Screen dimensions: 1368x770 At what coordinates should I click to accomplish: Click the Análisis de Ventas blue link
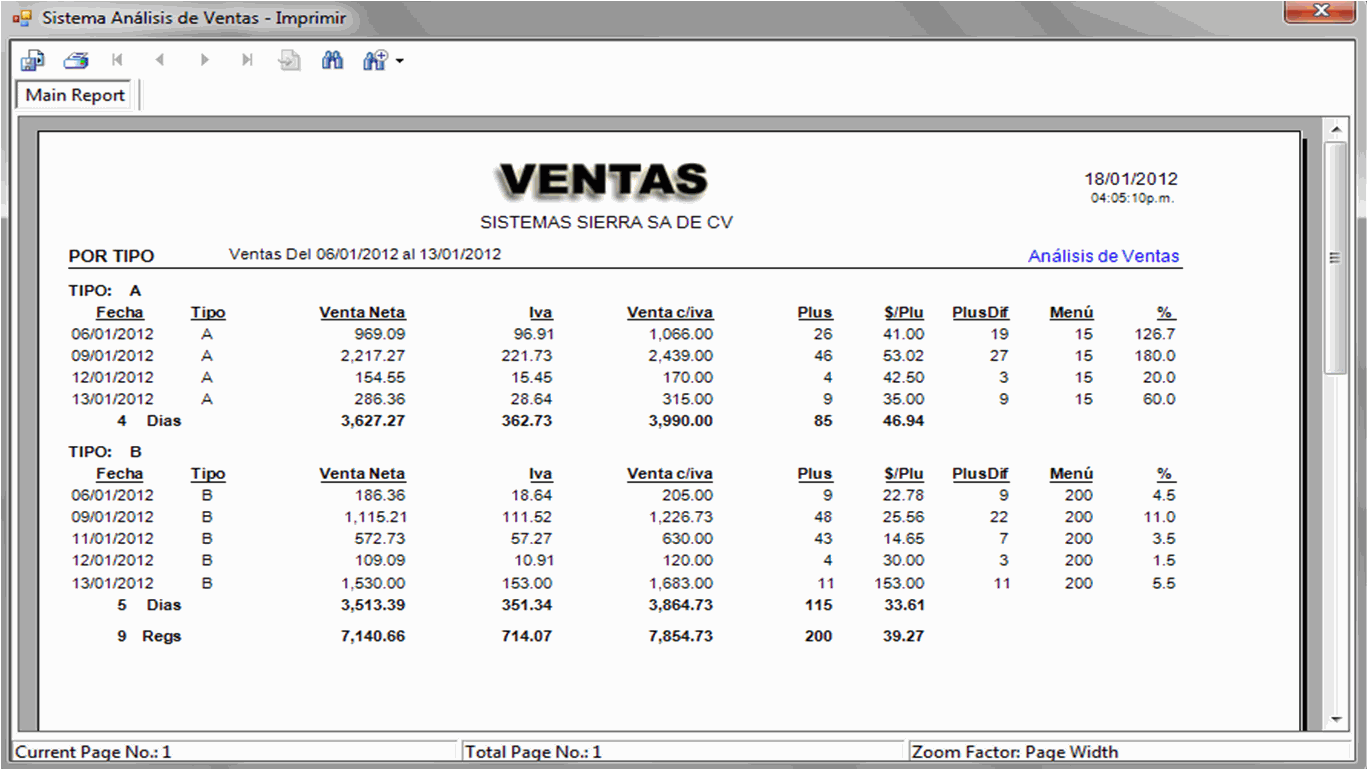[x=1104, y=256]
